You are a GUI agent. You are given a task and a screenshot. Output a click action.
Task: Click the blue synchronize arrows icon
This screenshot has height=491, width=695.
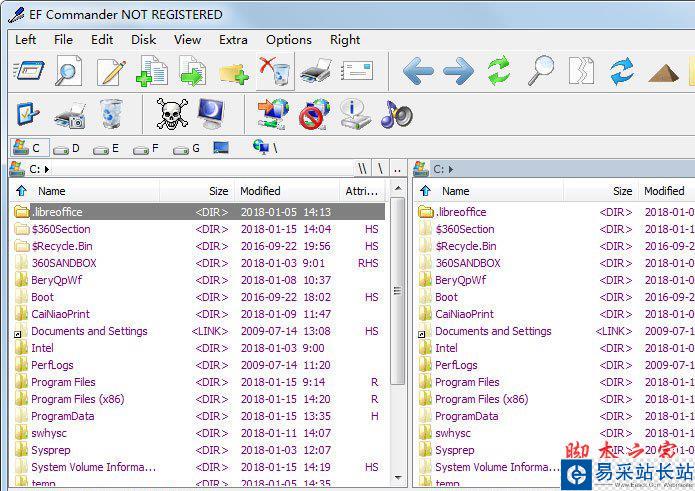tap(622, 72)
